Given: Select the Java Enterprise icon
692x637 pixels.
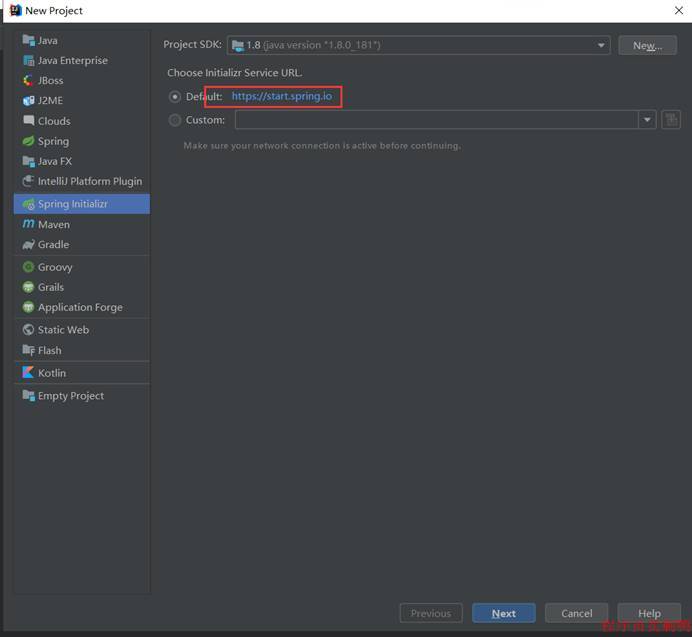Looking at the screenshot, I should point(29,60).
